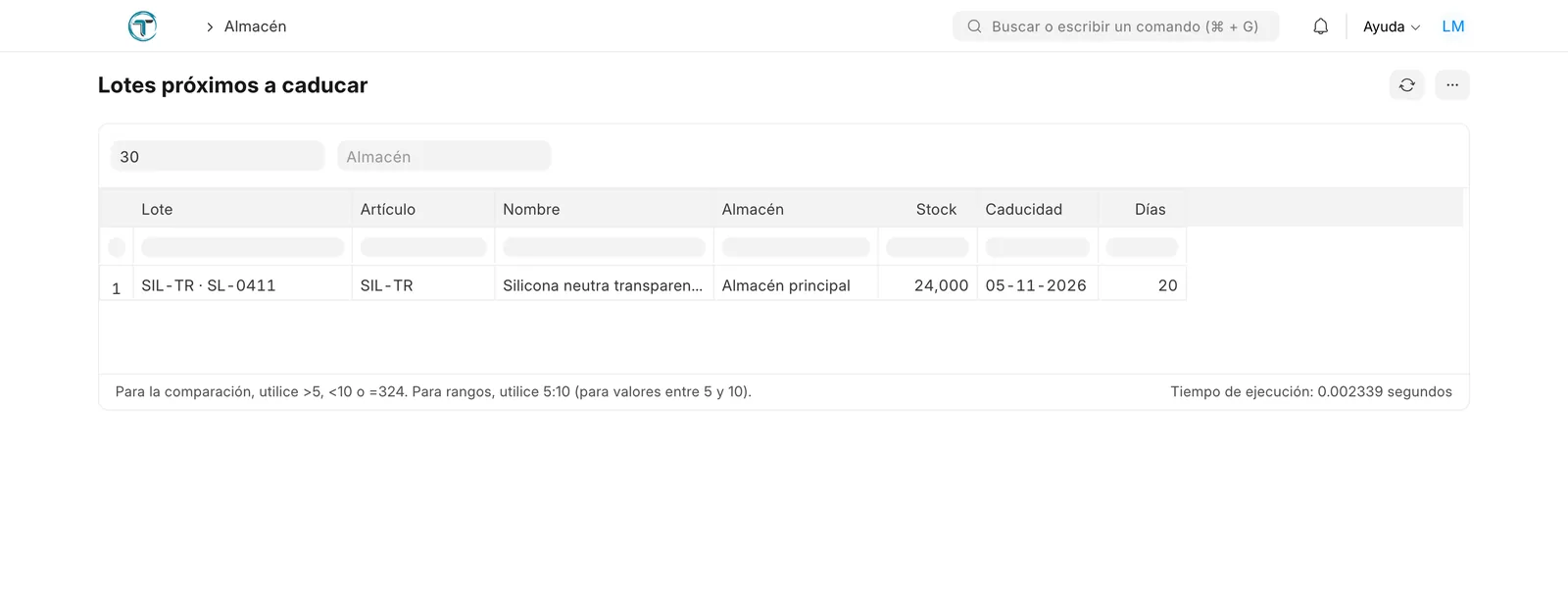Open the LM user avatar menu
This screenshot has height=610, width=1568.
click(1453, 26)
